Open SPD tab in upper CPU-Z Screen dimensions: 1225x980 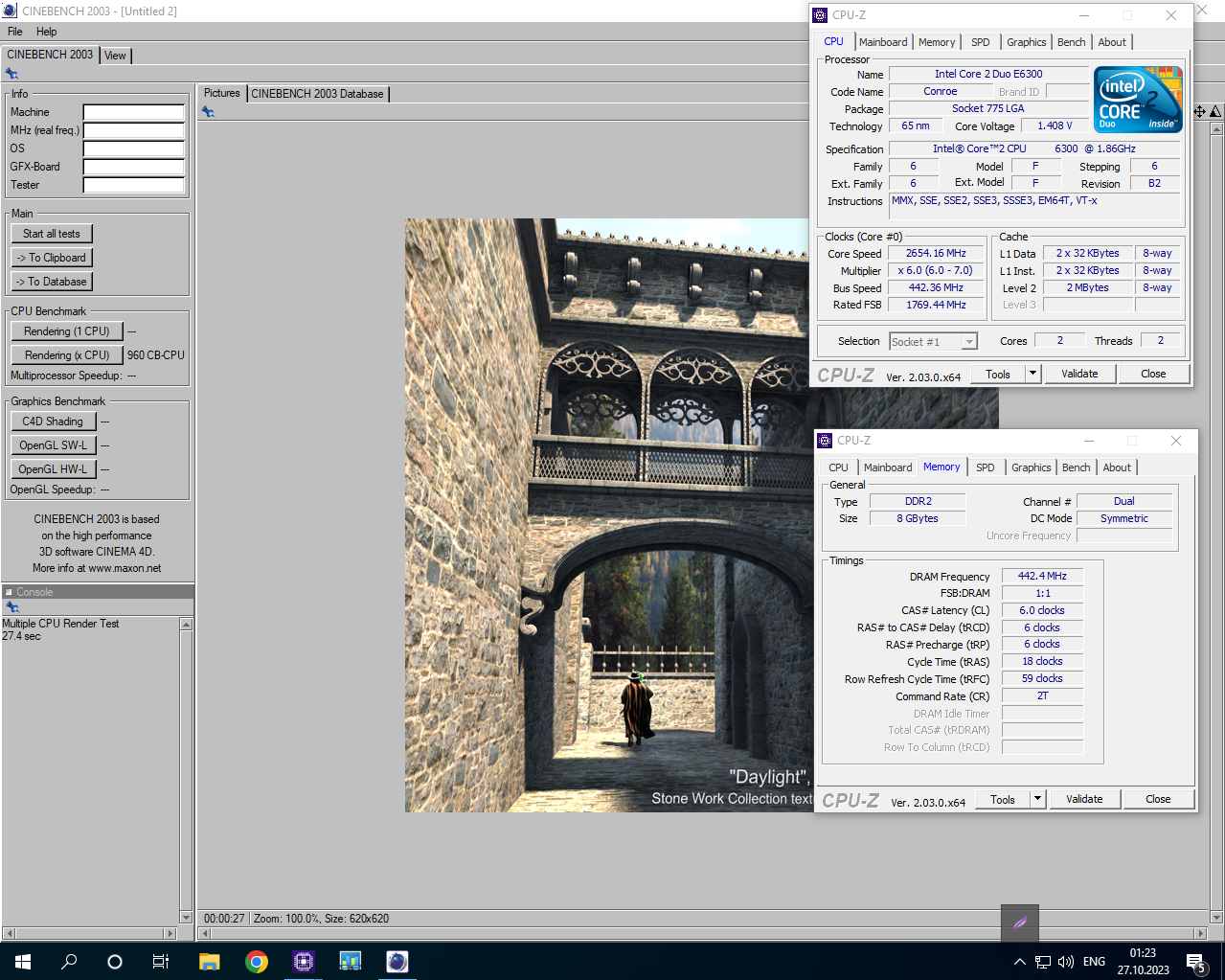(x=981, y=42)
